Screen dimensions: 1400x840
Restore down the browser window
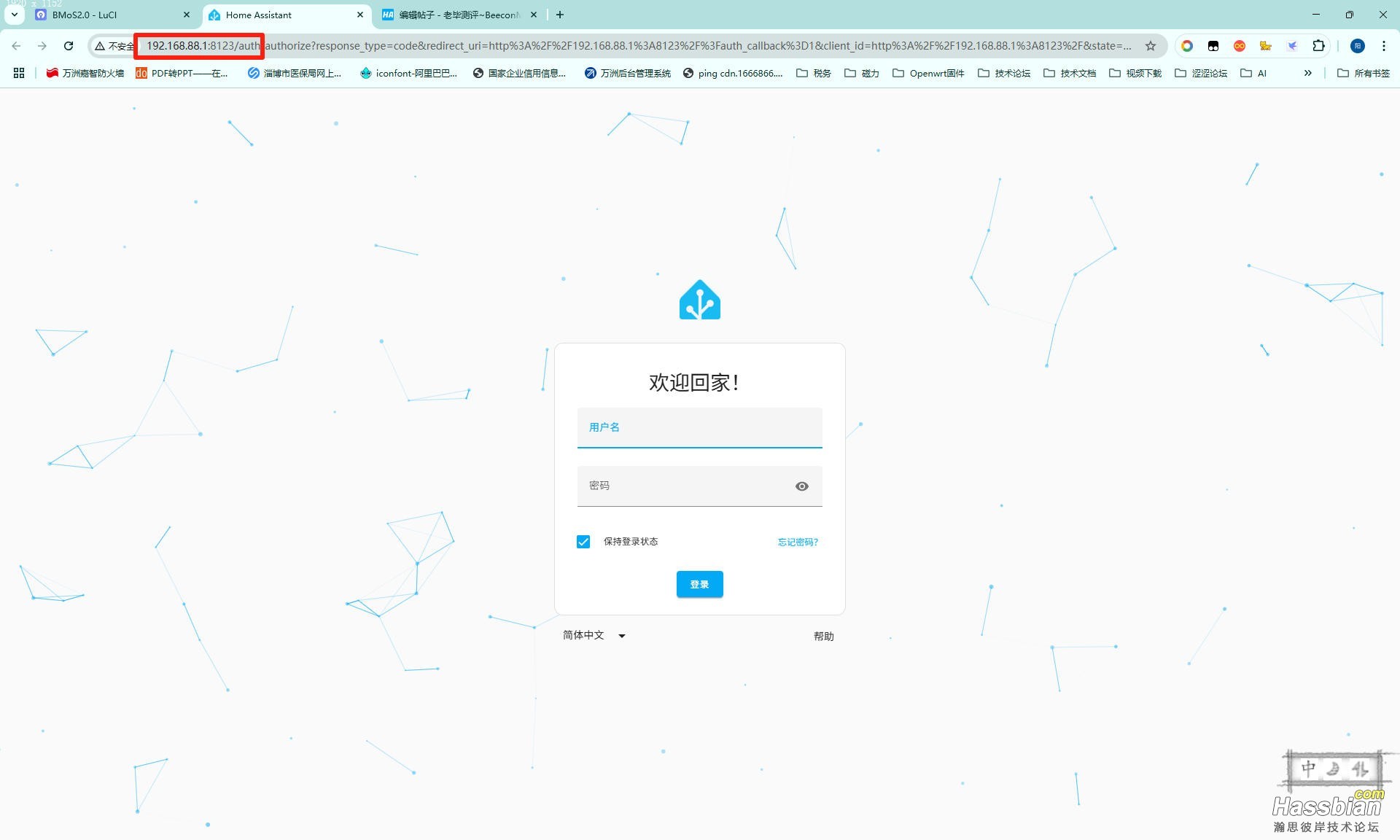[x=1350, y=15]
